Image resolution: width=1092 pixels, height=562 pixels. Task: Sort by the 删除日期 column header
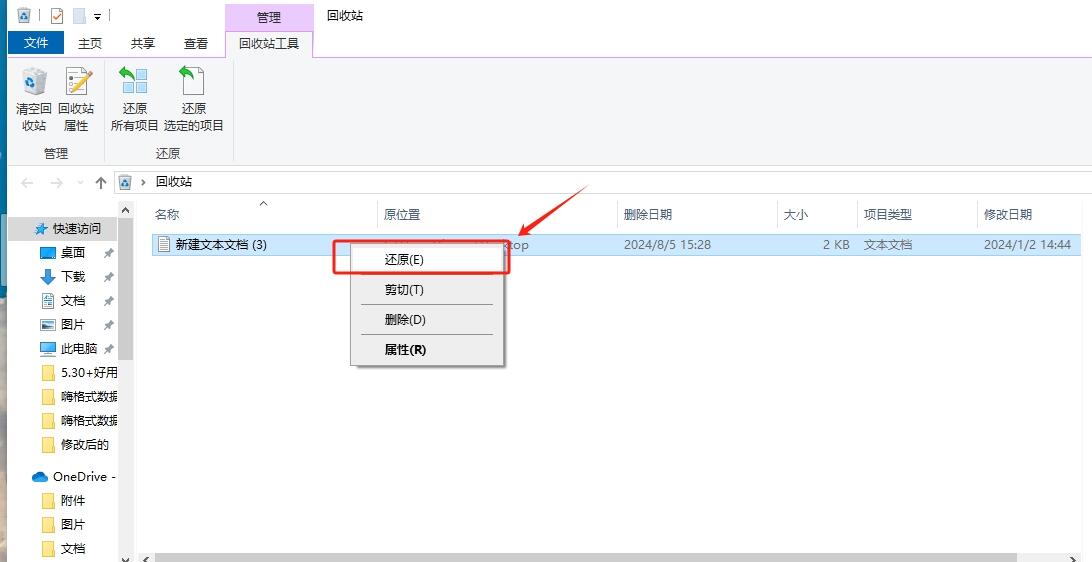[x=648, y=214]
